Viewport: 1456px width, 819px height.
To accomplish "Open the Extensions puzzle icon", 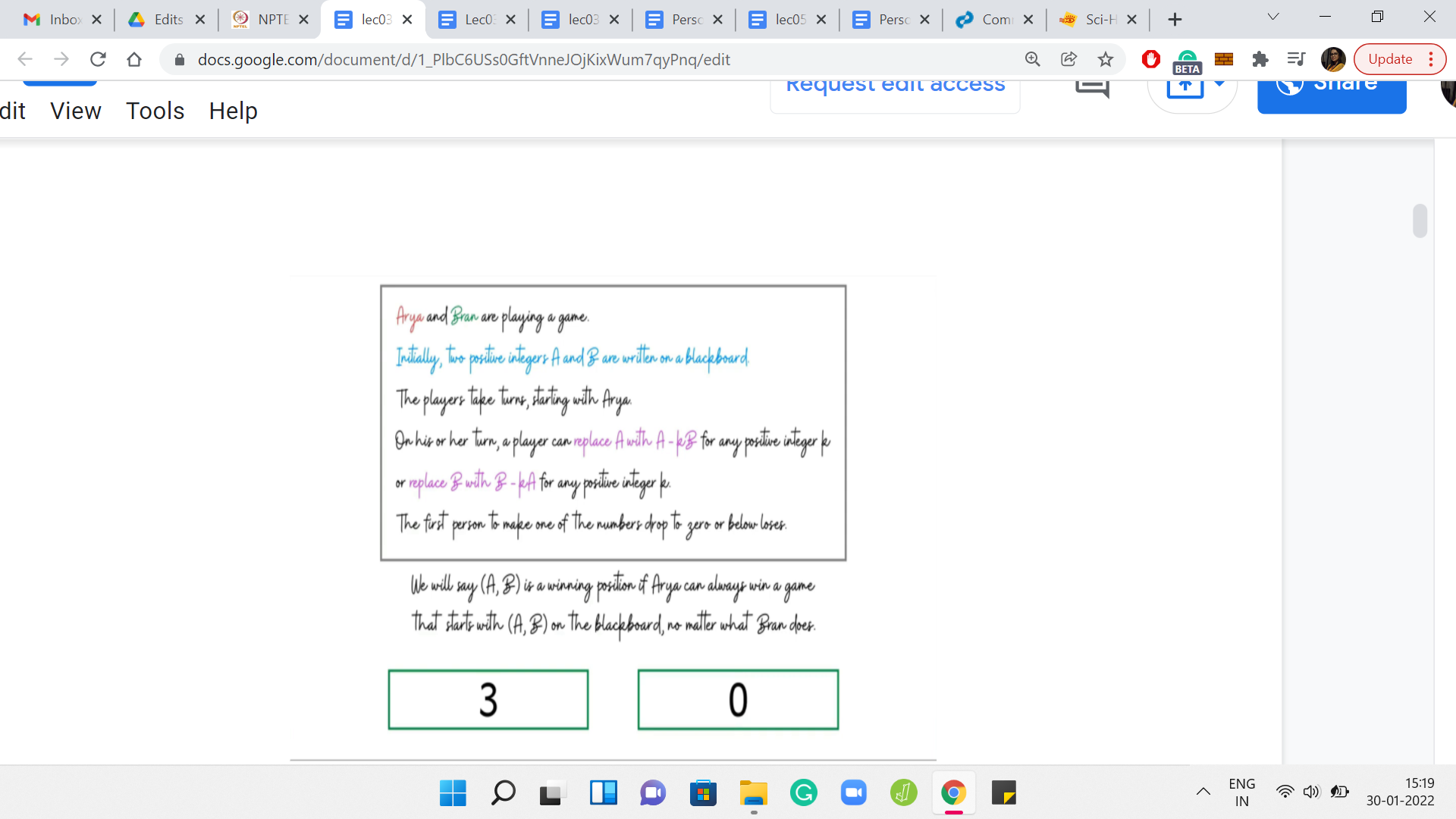I will pos(1260,59).
